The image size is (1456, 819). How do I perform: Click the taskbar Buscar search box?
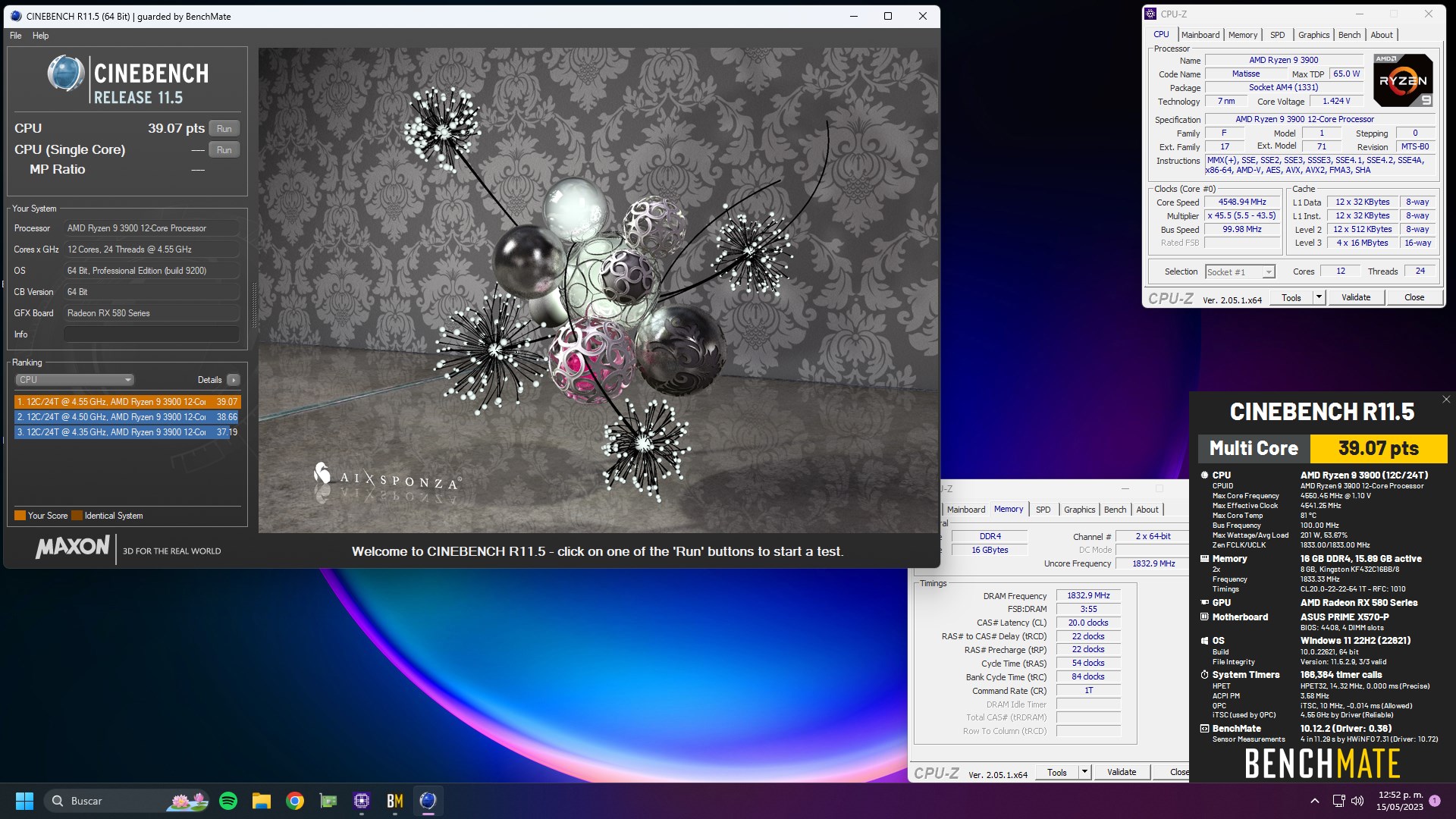126,801
